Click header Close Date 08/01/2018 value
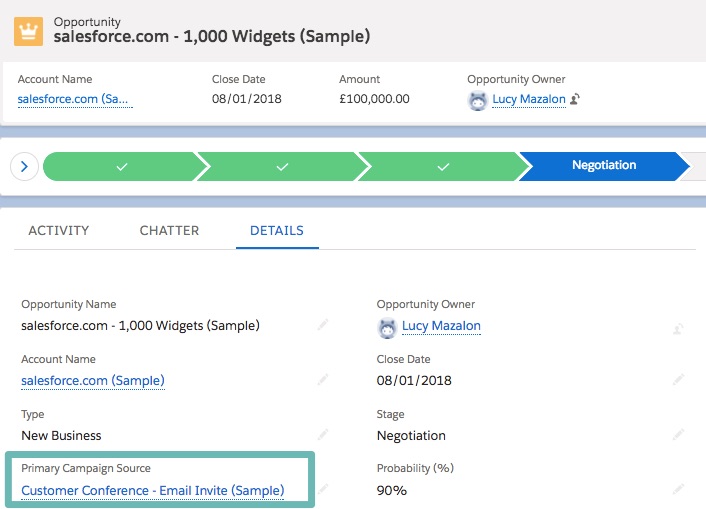Screen dimensions: 706x509 247,99
